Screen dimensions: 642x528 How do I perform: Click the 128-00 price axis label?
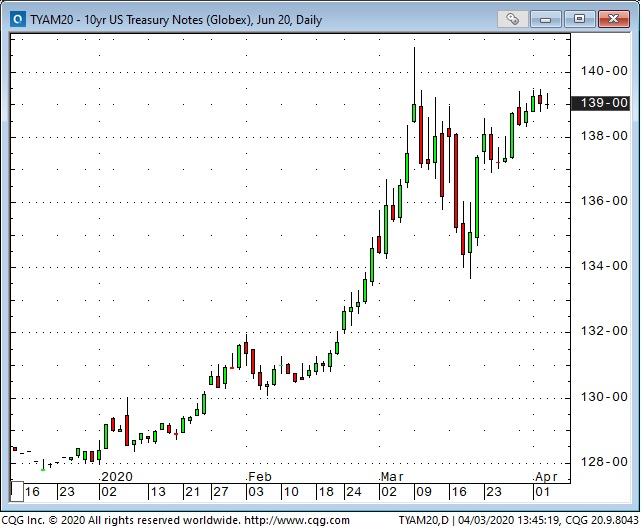604,462
